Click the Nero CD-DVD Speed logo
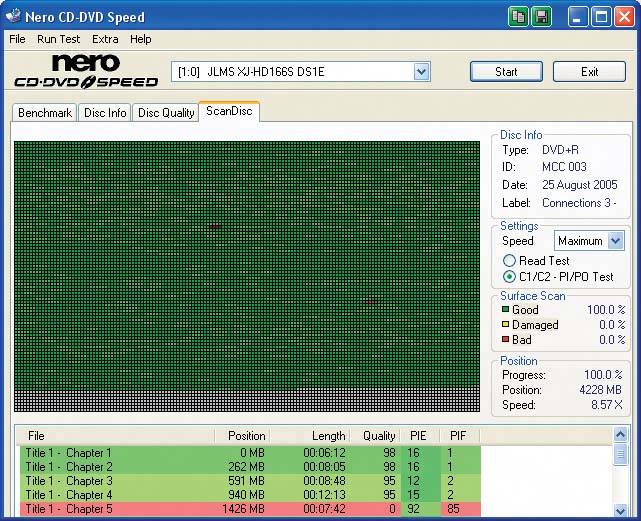 point(85,72)
